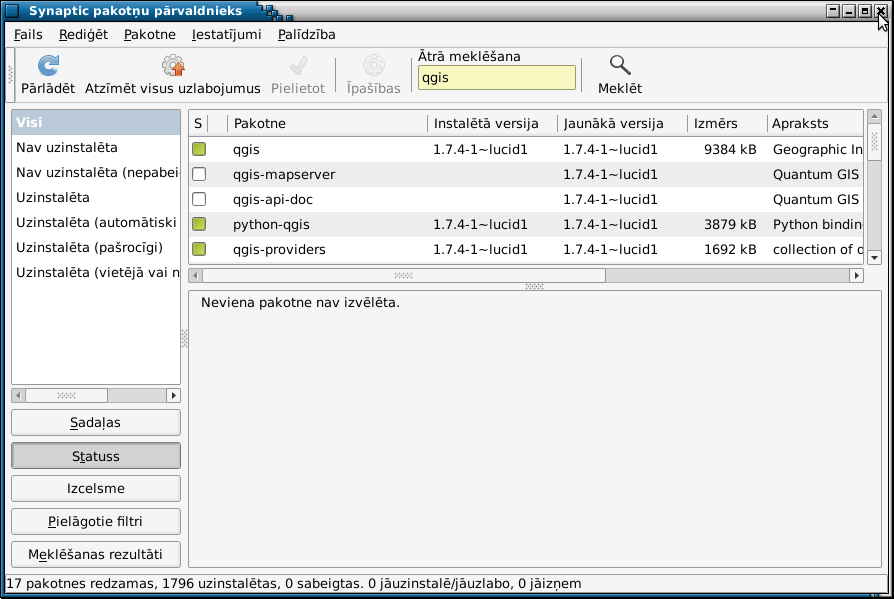Select the qgis-mapserver row
894x599 pixels.
526,174
